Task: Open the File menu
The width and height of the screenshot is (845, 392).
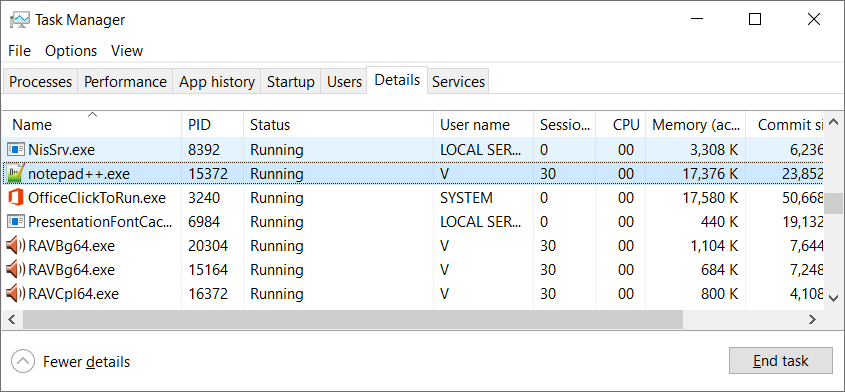Action: [x=19, y=51]
